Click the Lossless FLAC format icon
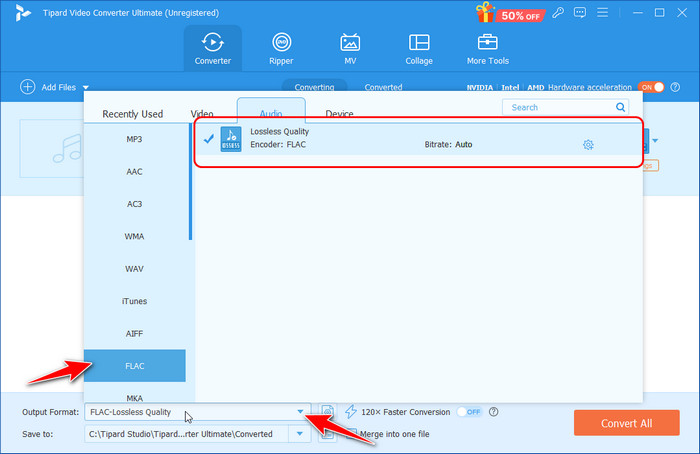The height and width of the screenshot is (454, 700). [231, 139]
